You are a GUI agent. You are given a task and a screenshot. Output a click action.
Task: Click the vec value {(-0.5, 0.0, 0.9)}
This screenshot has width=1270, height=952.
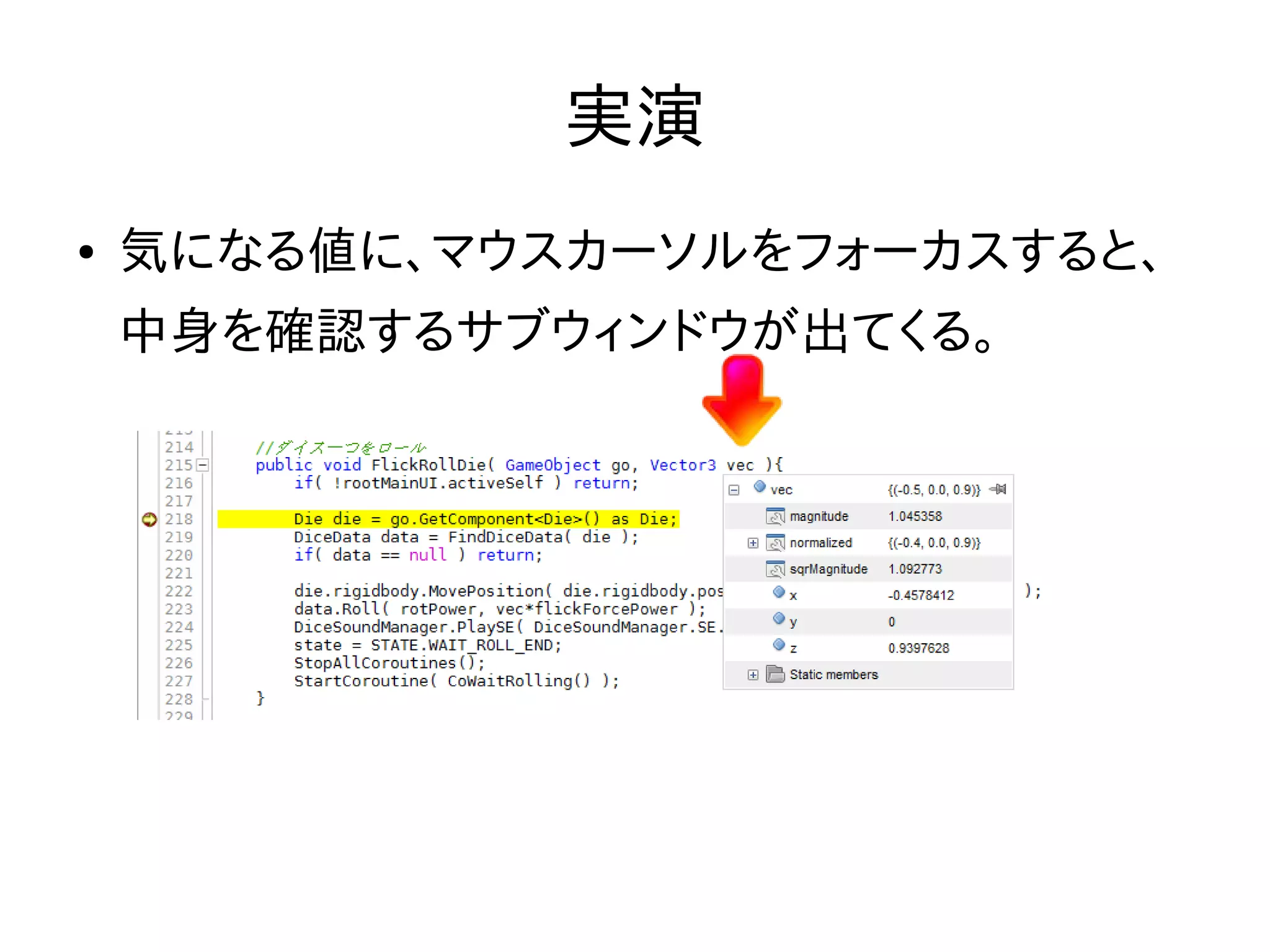pos(934,490)
